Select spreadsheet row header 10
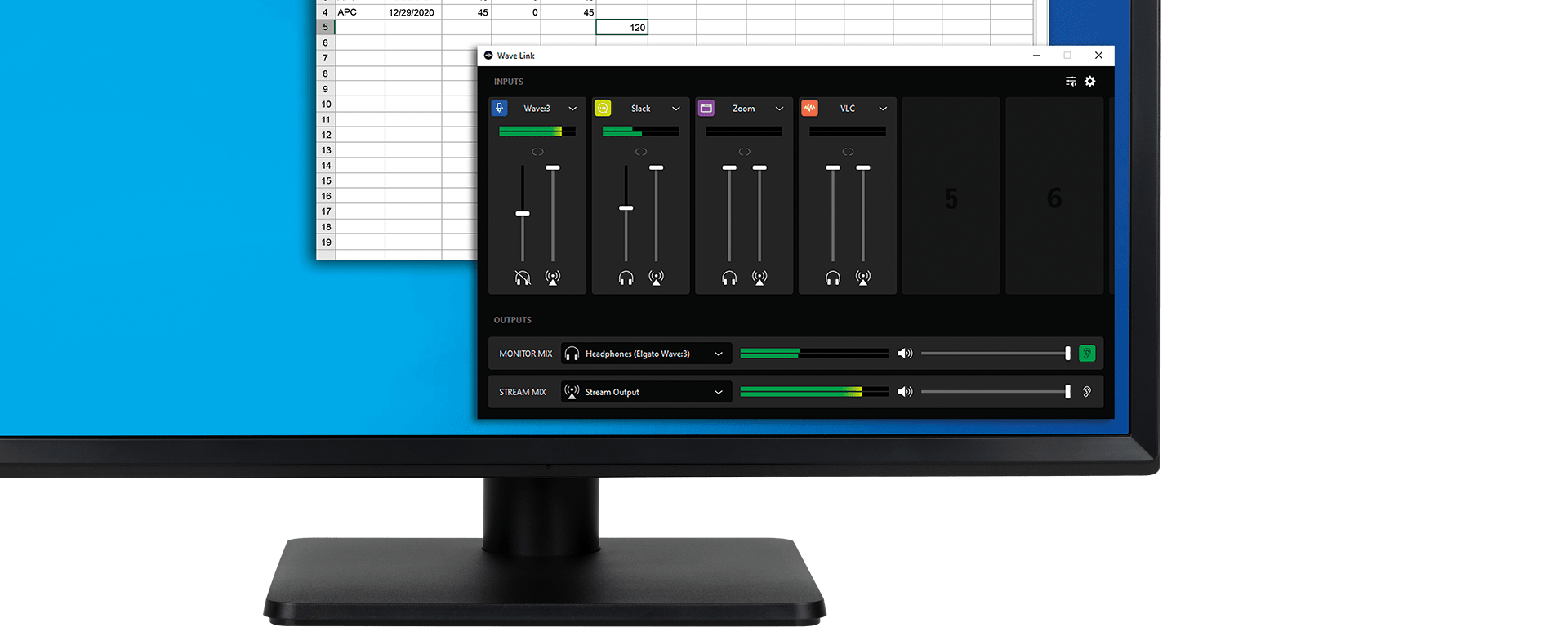 326,104
